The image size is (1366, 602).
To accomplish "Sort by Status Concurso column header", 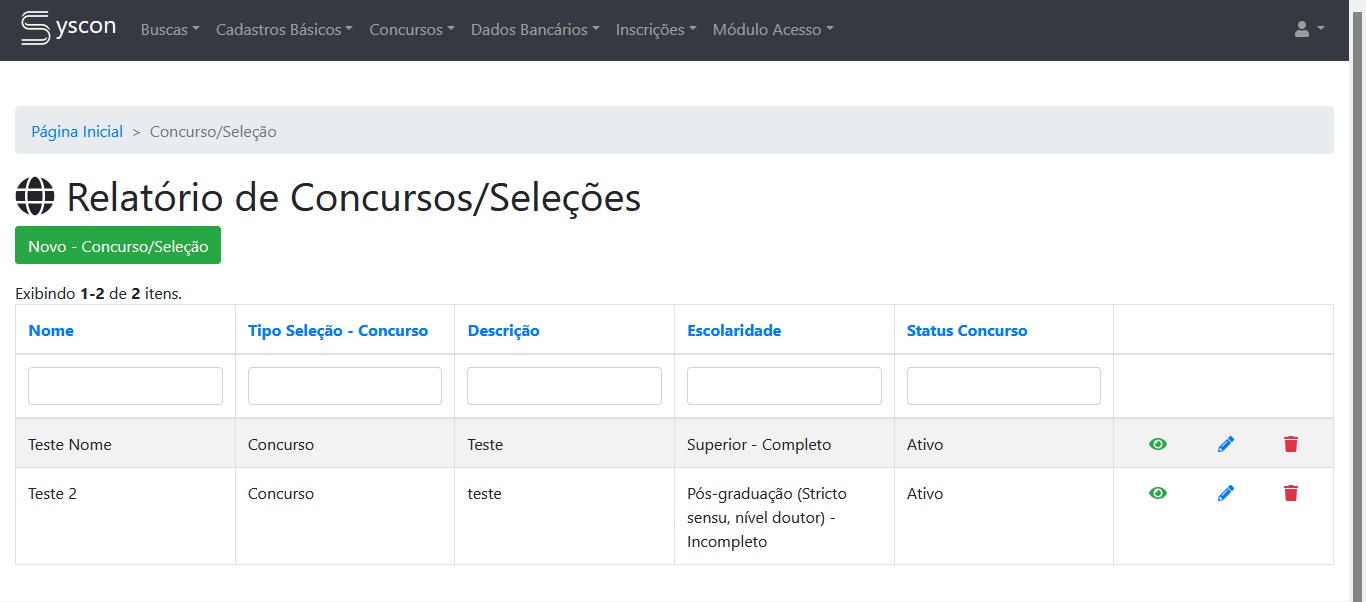I will pyautogui.click(x=966, y=330).
